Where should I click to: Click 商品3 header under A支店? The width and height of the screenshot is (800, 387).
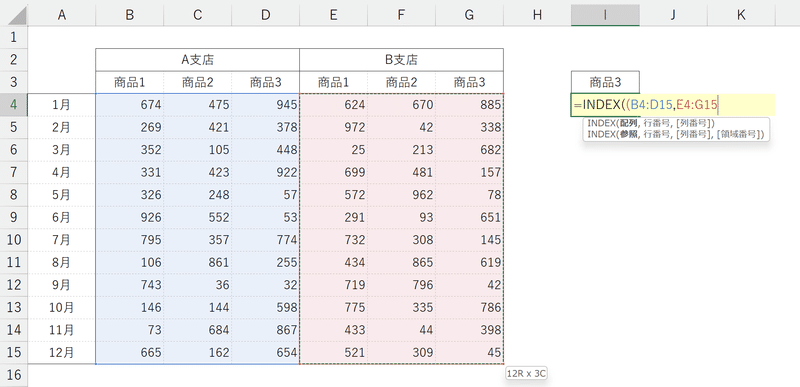pos(265,82)
